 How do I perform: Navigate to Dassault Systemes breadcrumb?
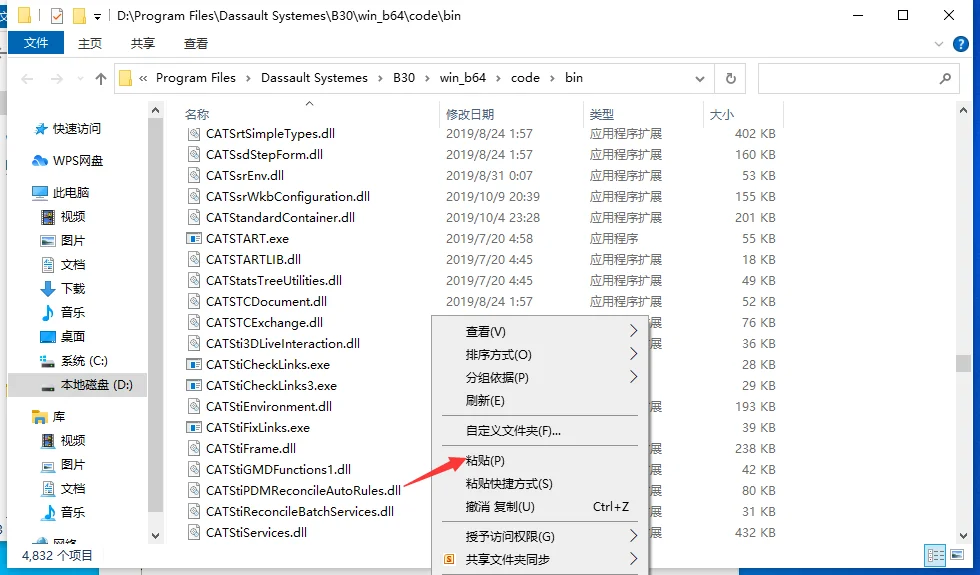314,78
